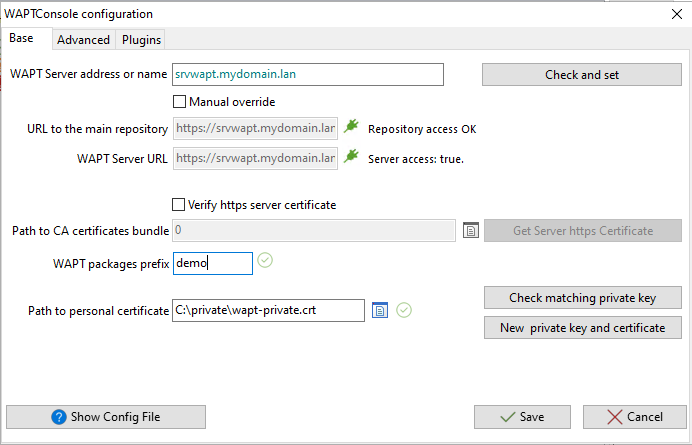Click browse icon for CA certificates bundle
The width and height of the screenshot is (692, 445).
click(472, 231)
